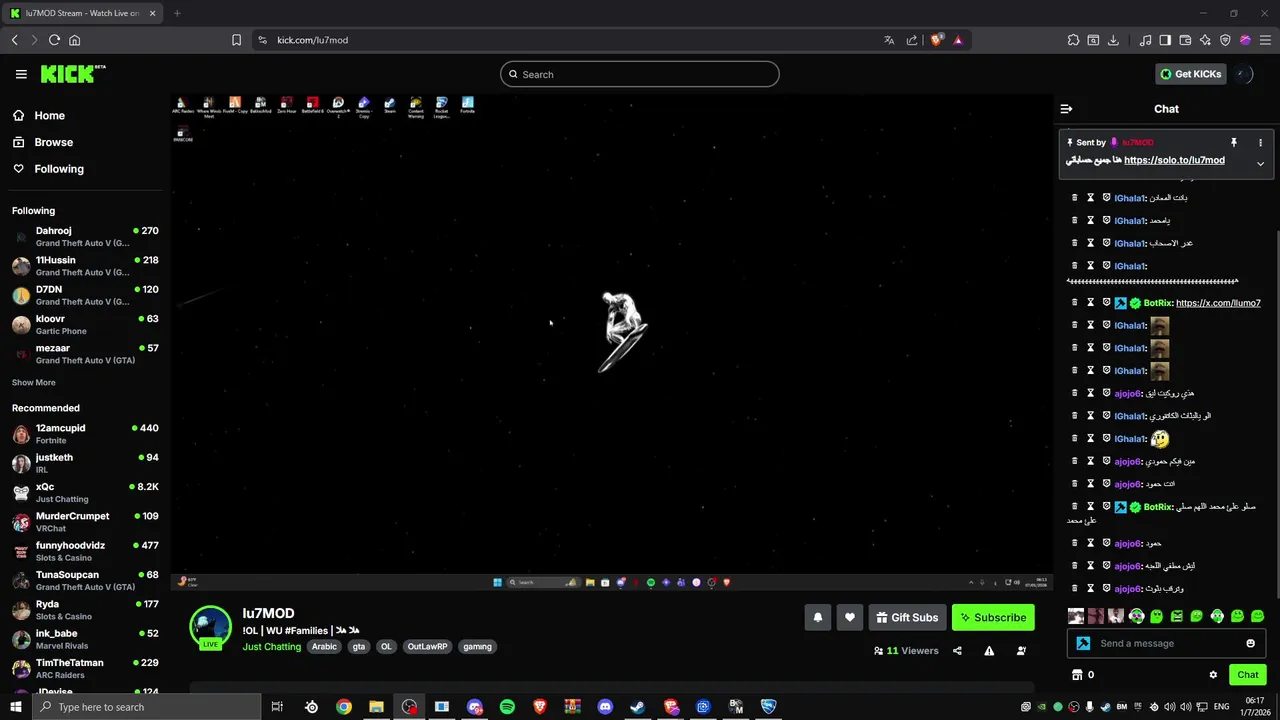This screenshot has height=720, width=1280.
Task: Collapse the chat panel arrow icon
Action: click(x=1066, y=109)
